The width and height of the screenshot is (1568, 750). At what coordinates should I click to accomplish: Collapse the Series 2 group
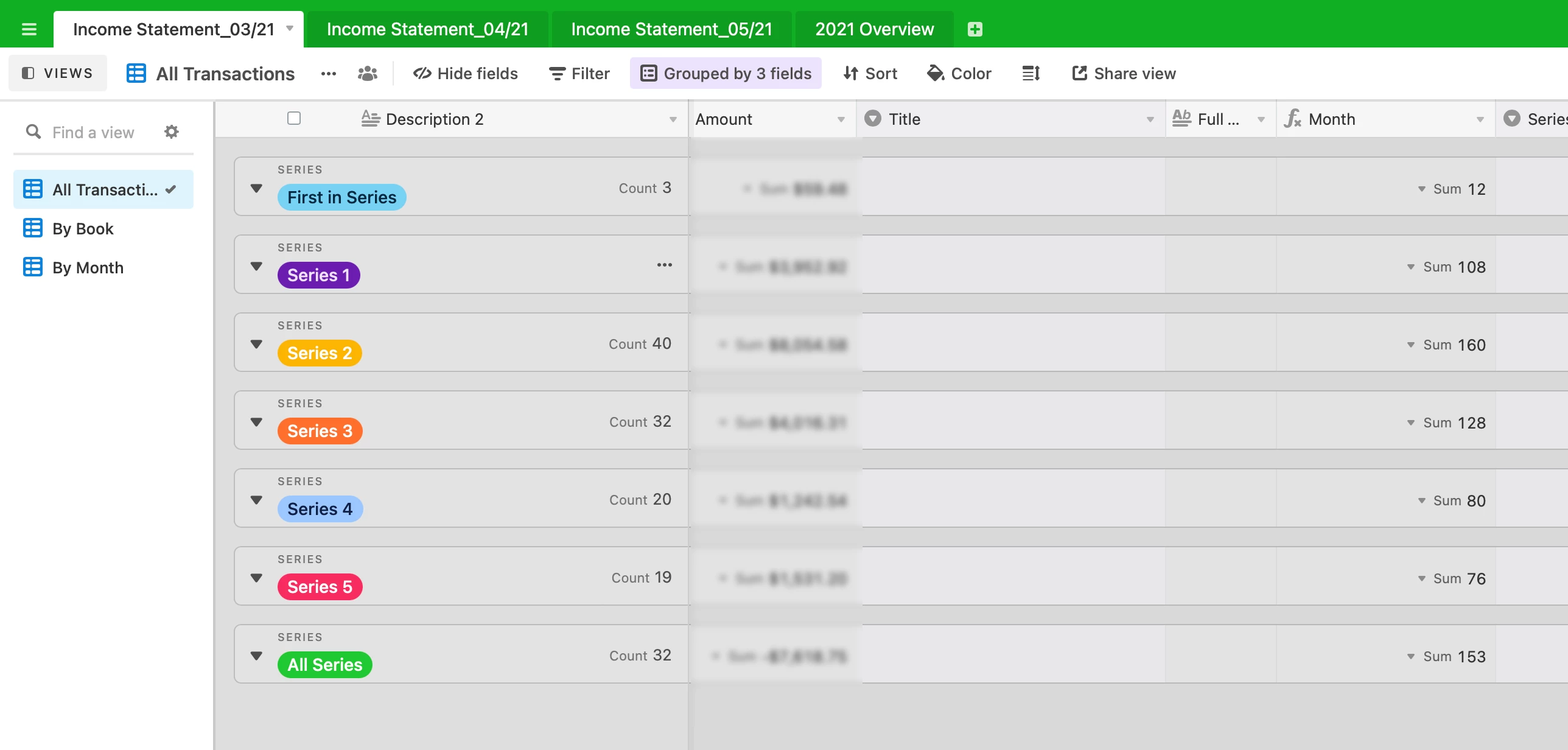[256, 344]
